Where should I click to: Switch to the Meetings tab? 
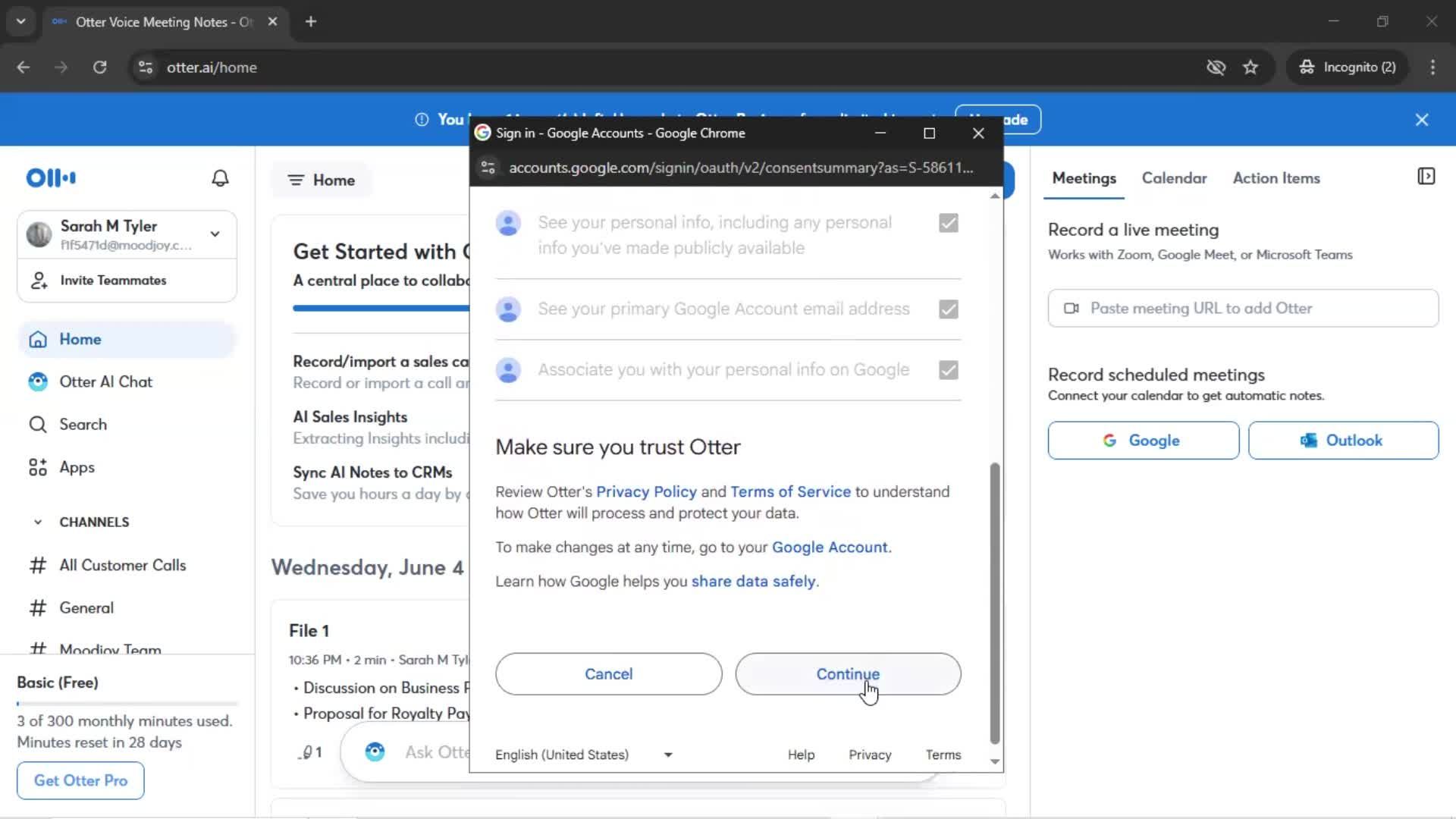(1084, 178)
